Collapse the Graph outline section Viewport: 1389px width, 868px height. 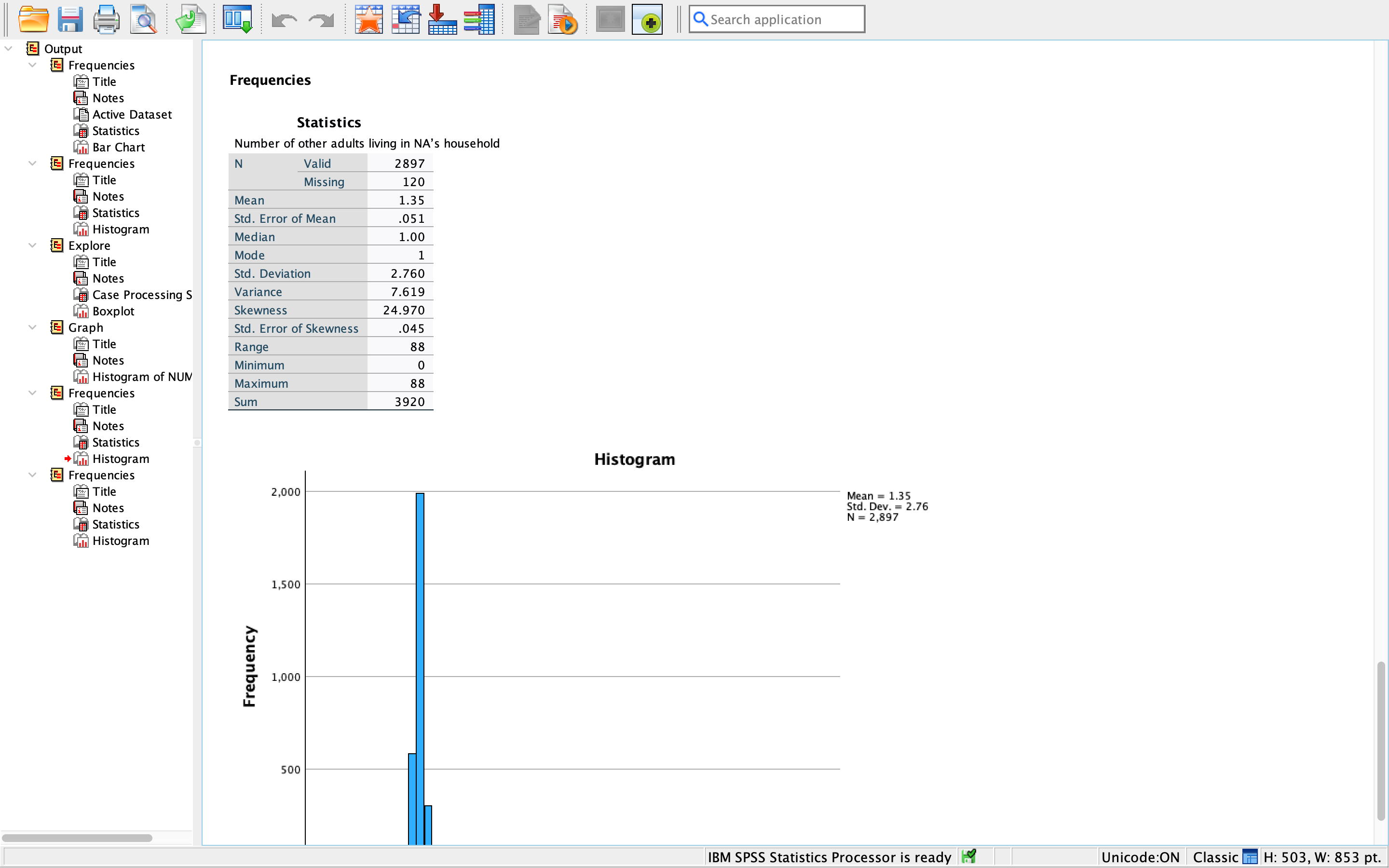click(x=32, y=327)
